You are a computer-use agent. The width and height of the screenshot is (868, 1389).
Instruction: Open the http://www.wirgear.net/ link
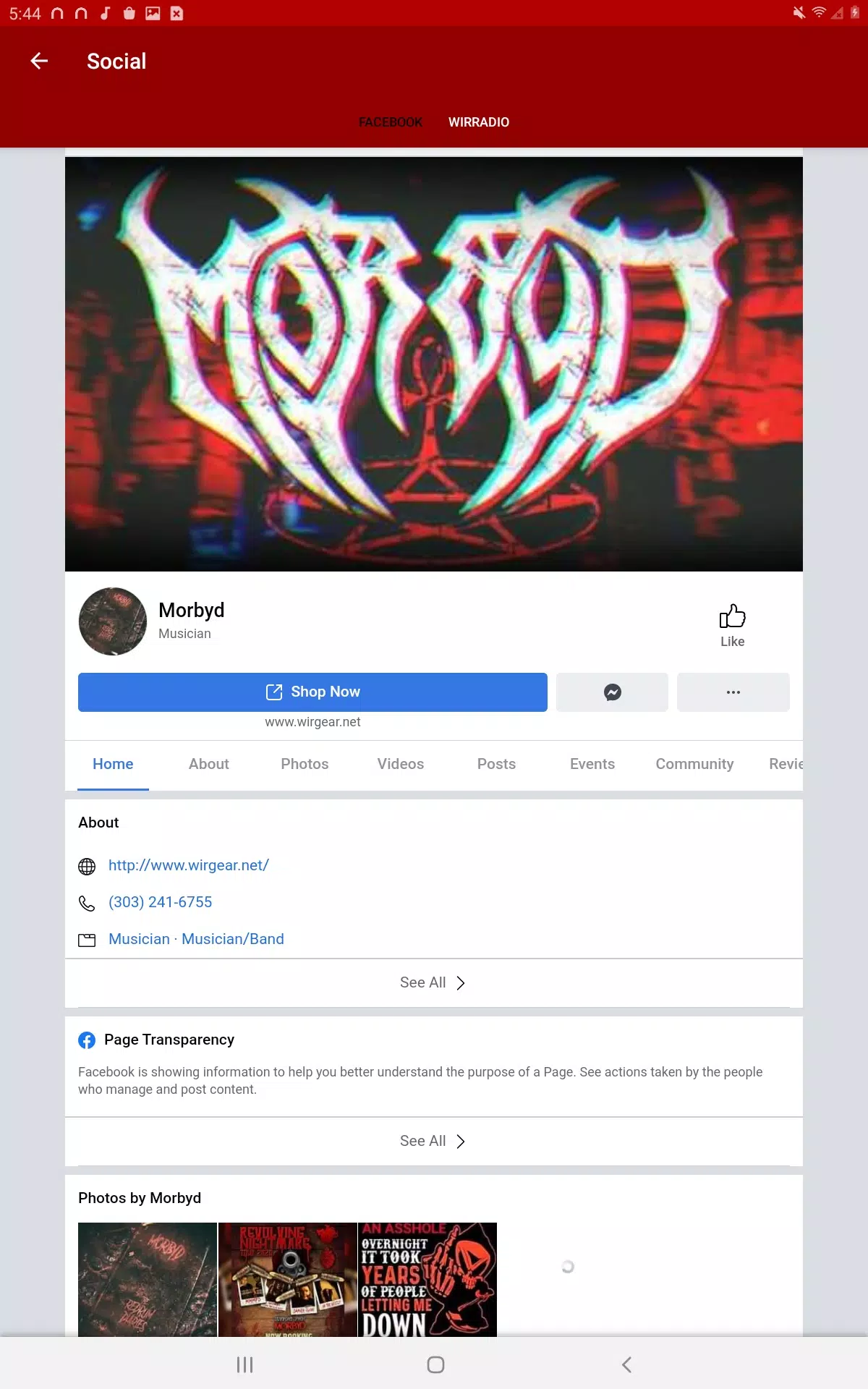[189, 865]
